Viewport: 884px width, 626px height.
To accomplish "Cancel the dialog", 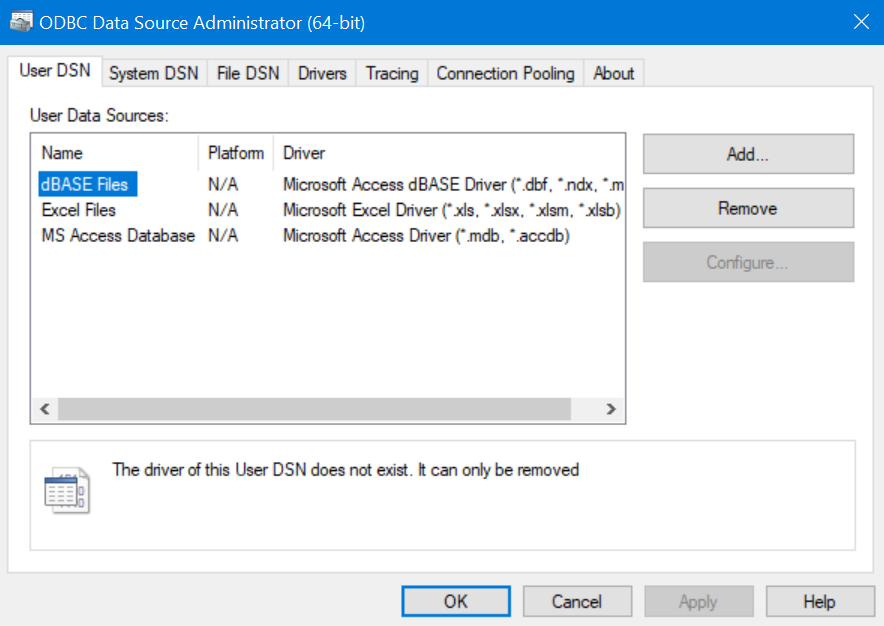I will pos(577,601).
